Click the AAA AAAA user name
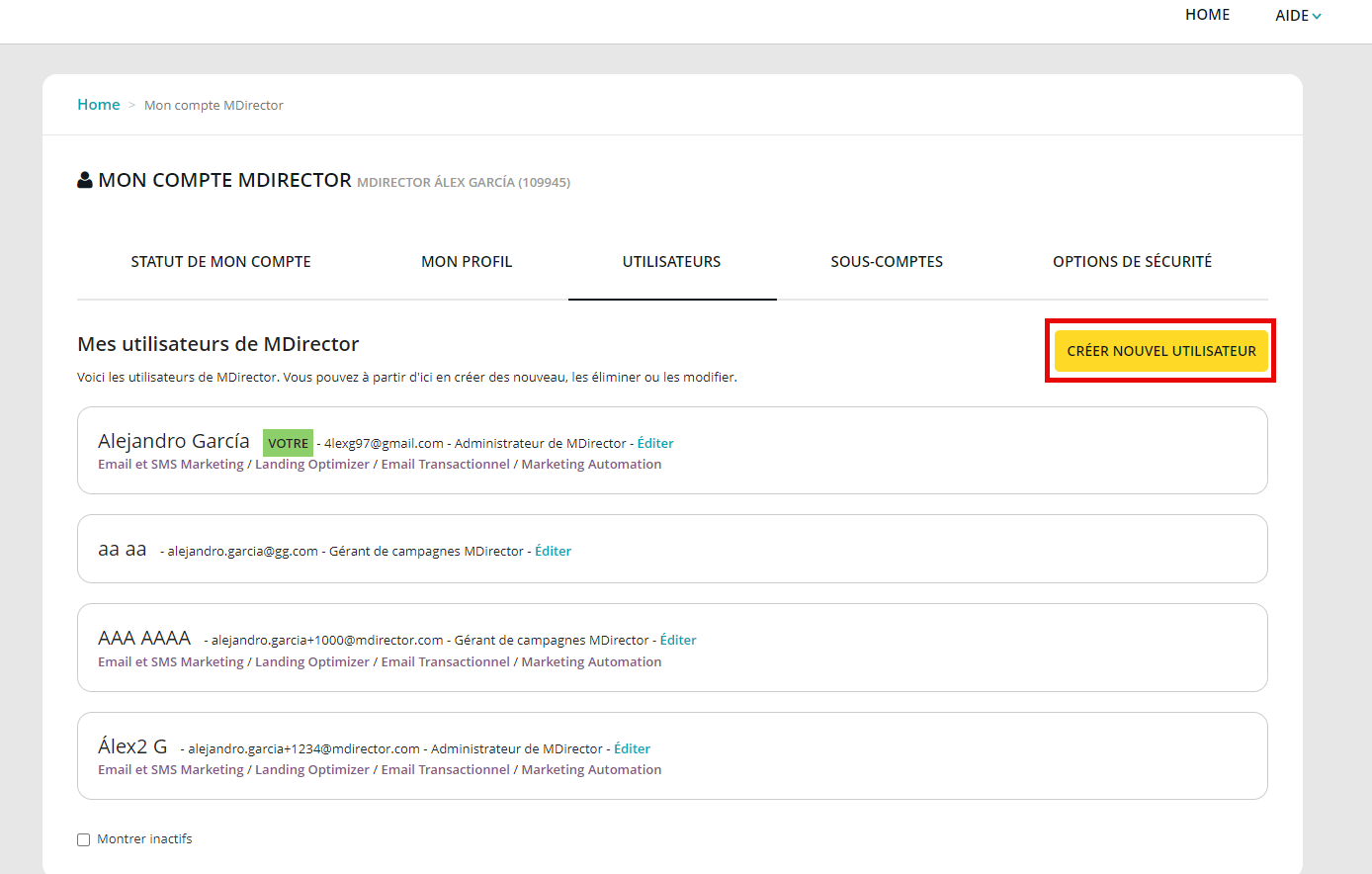 click(x=144, y=638)
